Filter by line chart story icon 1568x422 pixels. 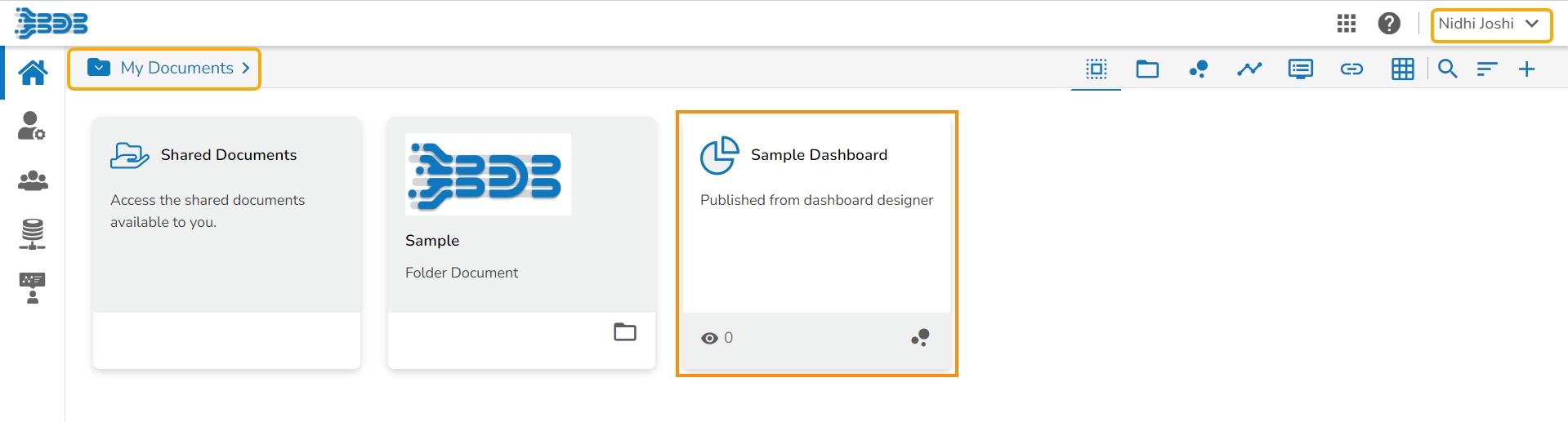pyautogui.click(x=1249, y=69)
